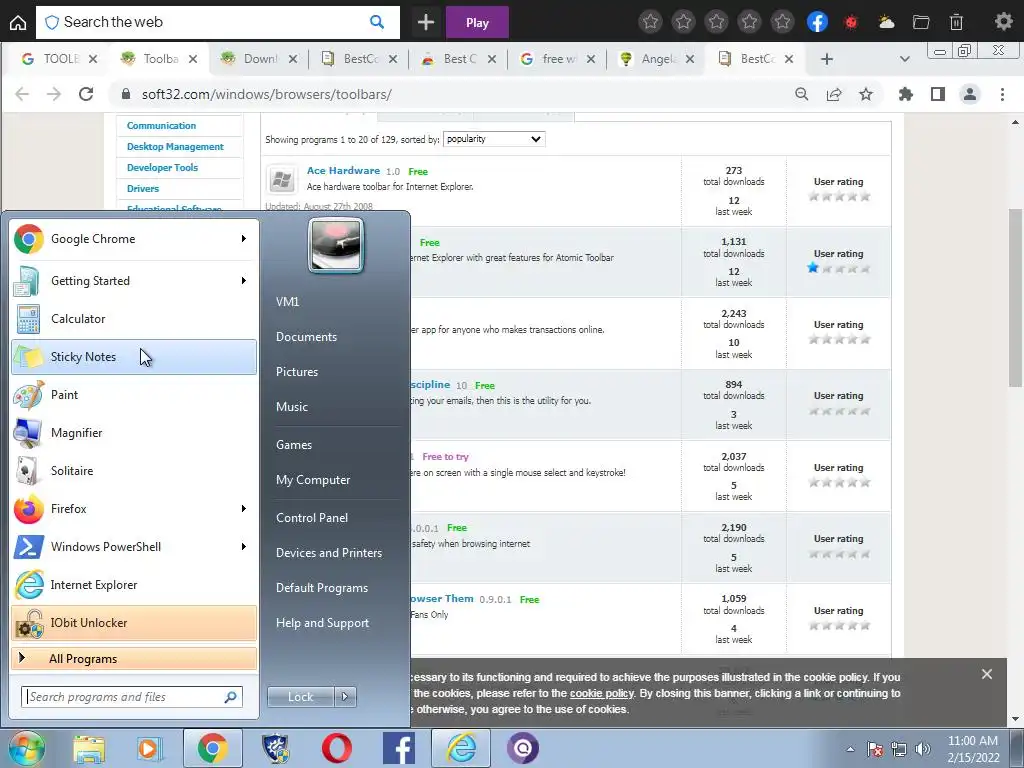Open Documents from Start menu
This screenshot has height=768, width=1024.
(x=306, y=336)
